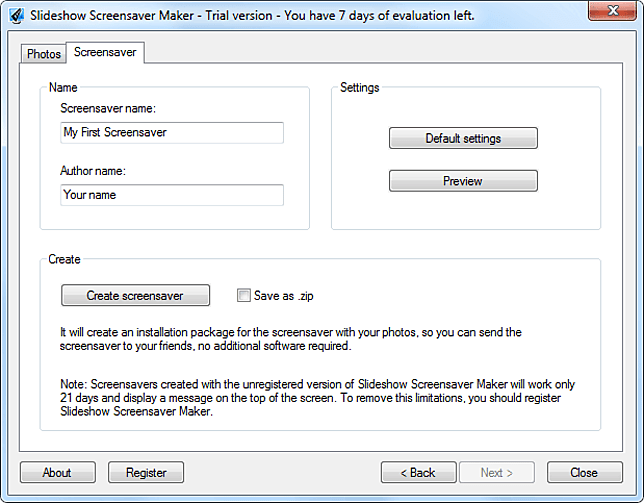Click into the Author name field
Viewport: 644px width, 503px height.
tap(172, 195)
